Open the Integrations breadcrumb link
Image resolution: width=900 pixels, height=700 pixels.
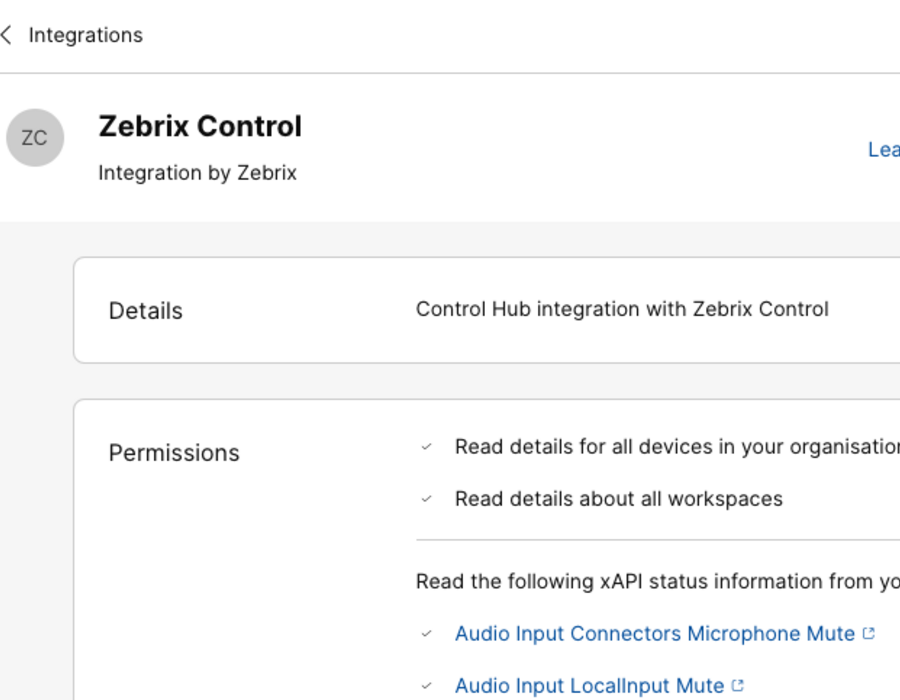coord(86,35)
